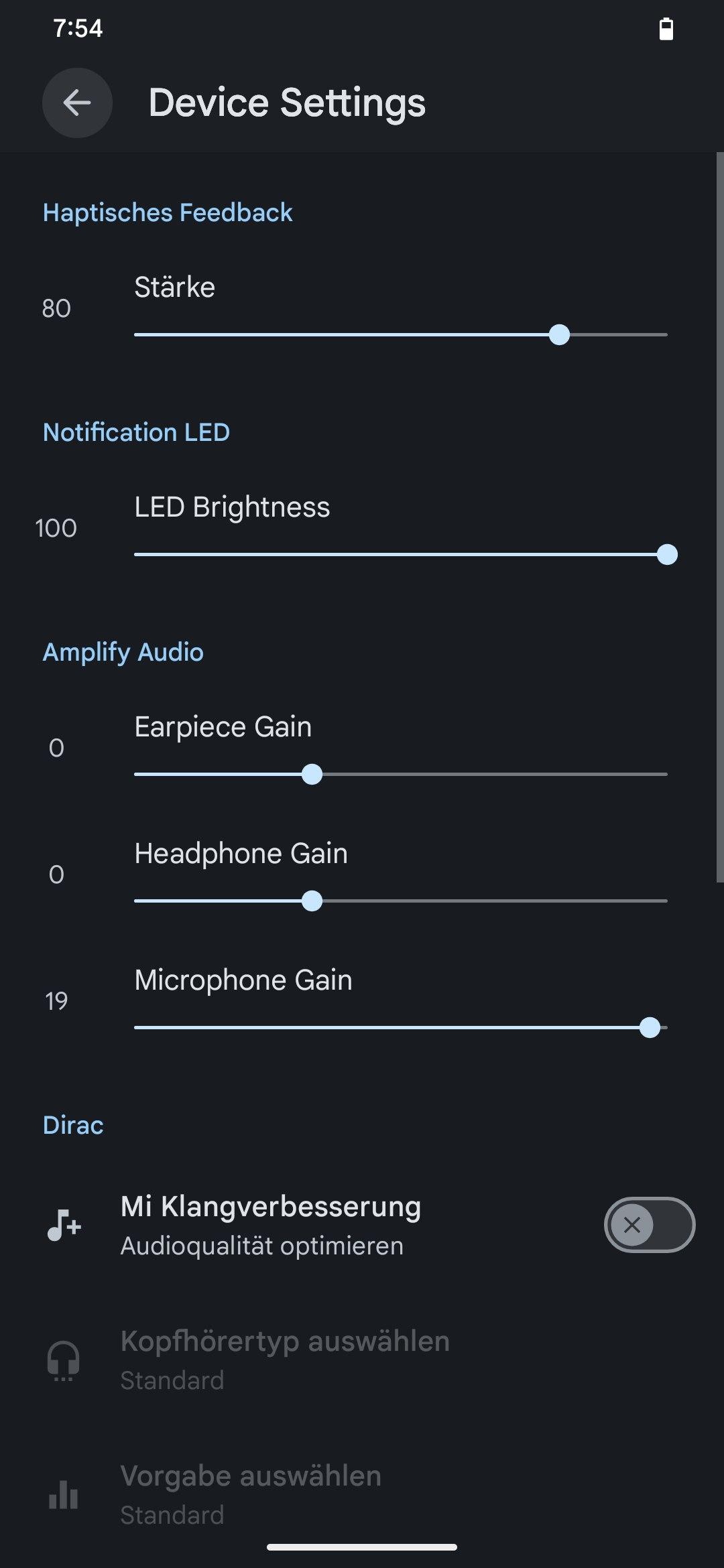Tap the Haptisches Feedback section header
Screen dimensions: 724x1568
point(168,212)
